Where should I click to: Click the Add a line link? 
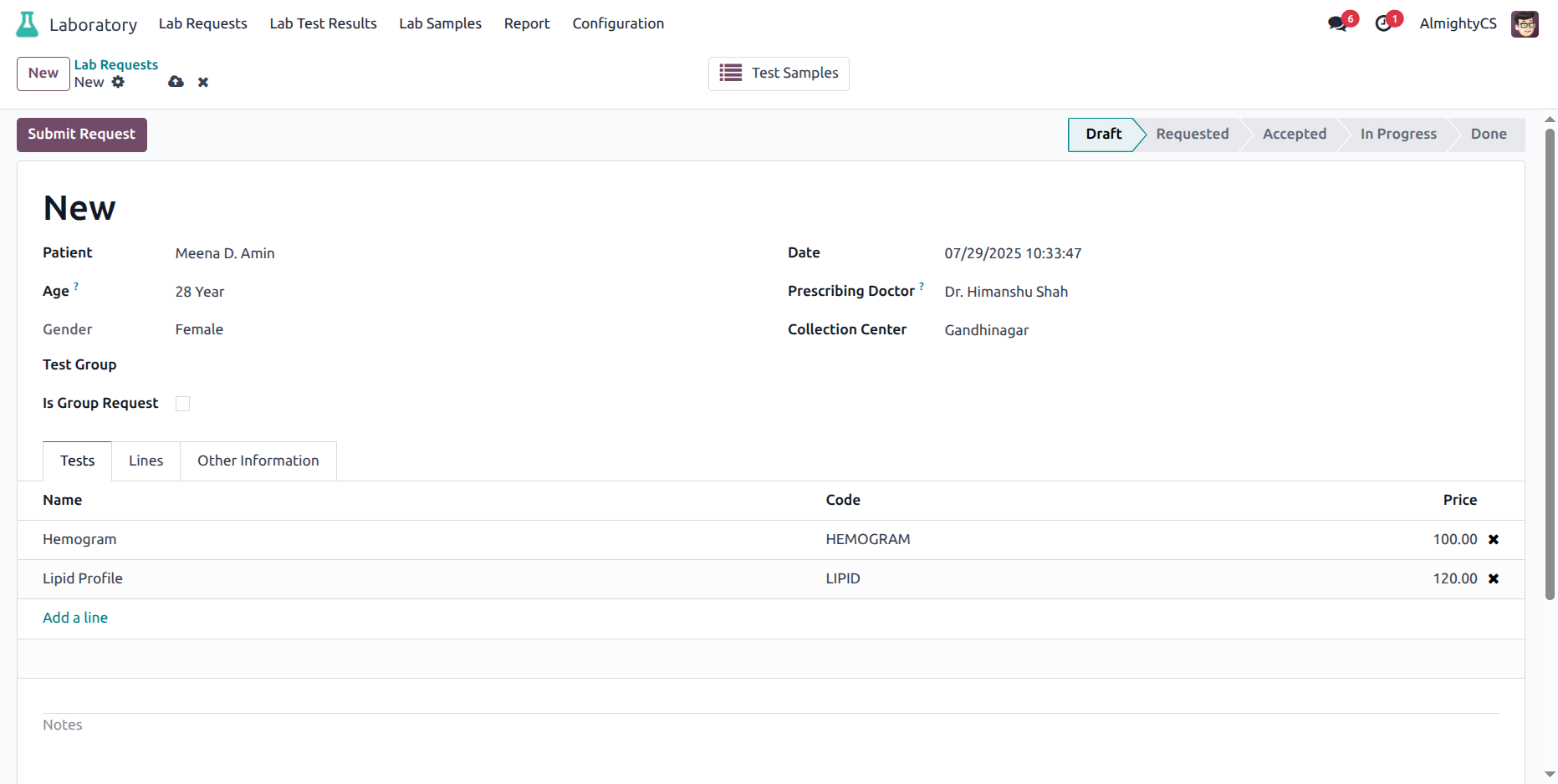tap(75, 618)
